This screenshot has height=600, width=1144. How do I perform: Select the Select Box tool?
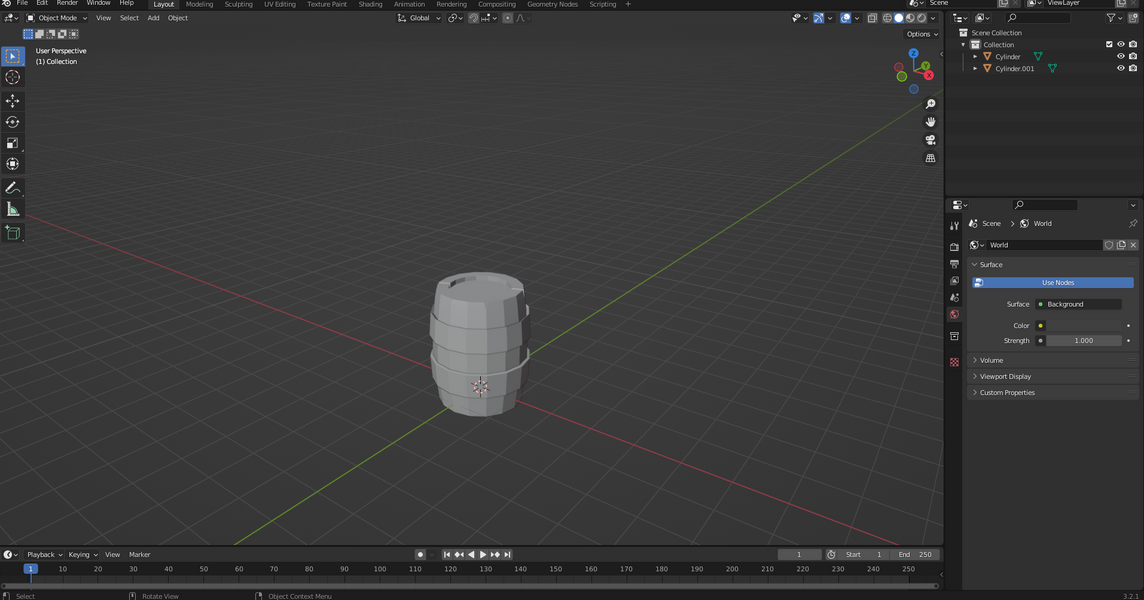pyautogui.click(x=12, y=56)
